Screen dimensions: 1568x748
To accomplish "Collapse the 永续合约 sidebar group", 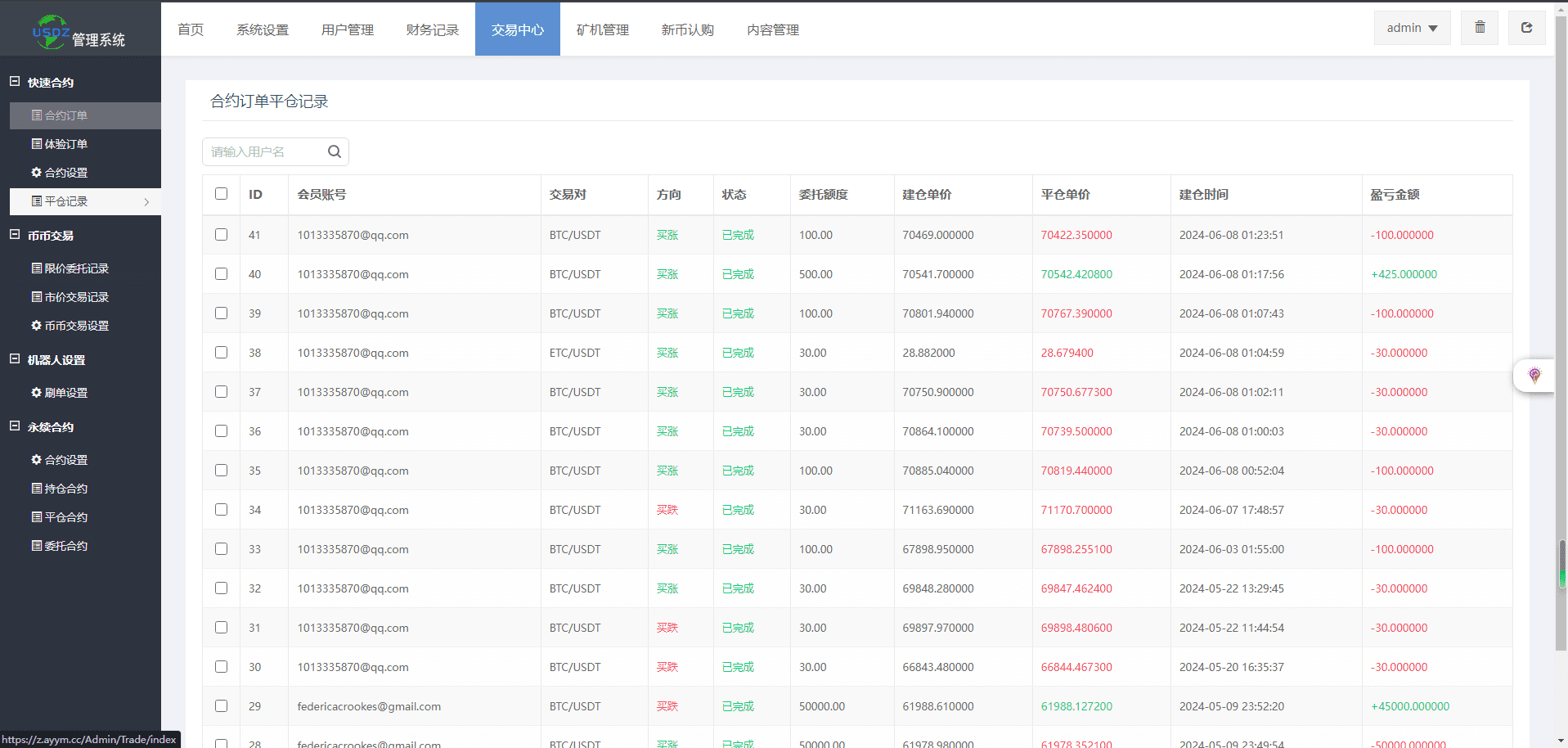I will pos(15,426).
